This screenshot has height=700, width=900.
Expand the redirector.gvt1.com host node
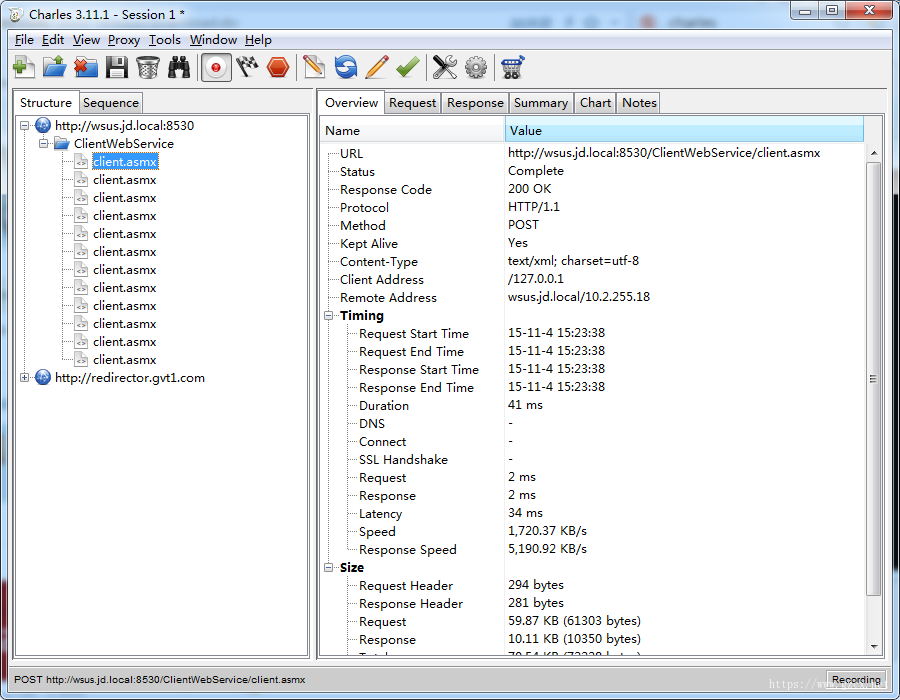click(25, 378)
